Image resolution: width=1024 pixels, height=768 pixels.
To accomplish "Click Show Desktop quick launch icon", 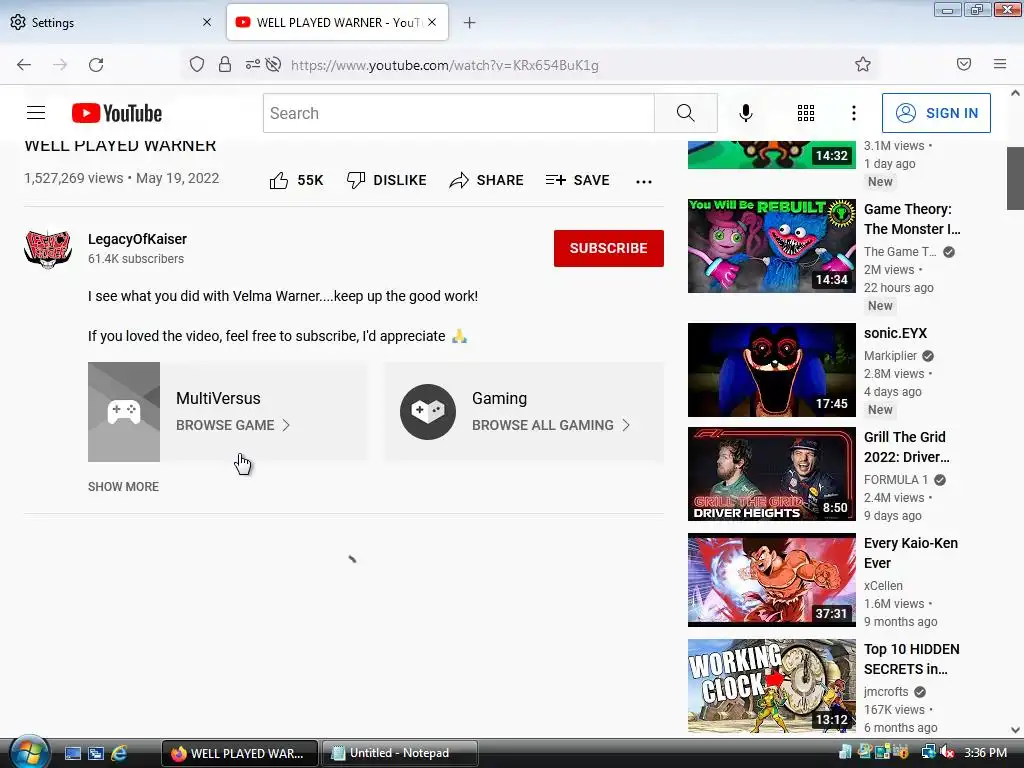I will [x=72, y=753].
